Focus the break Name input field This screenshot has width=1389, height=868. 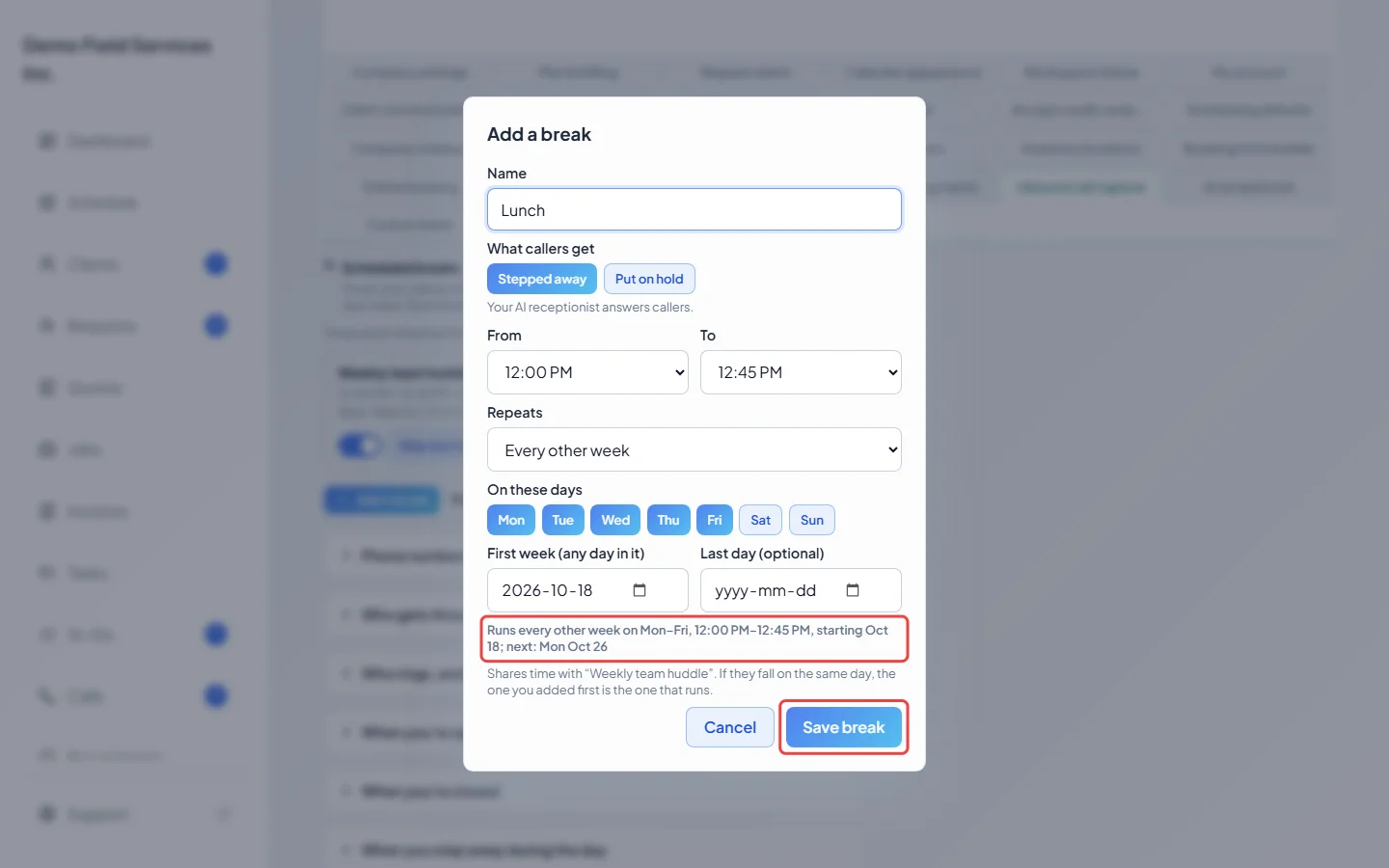tap(694, 209)
